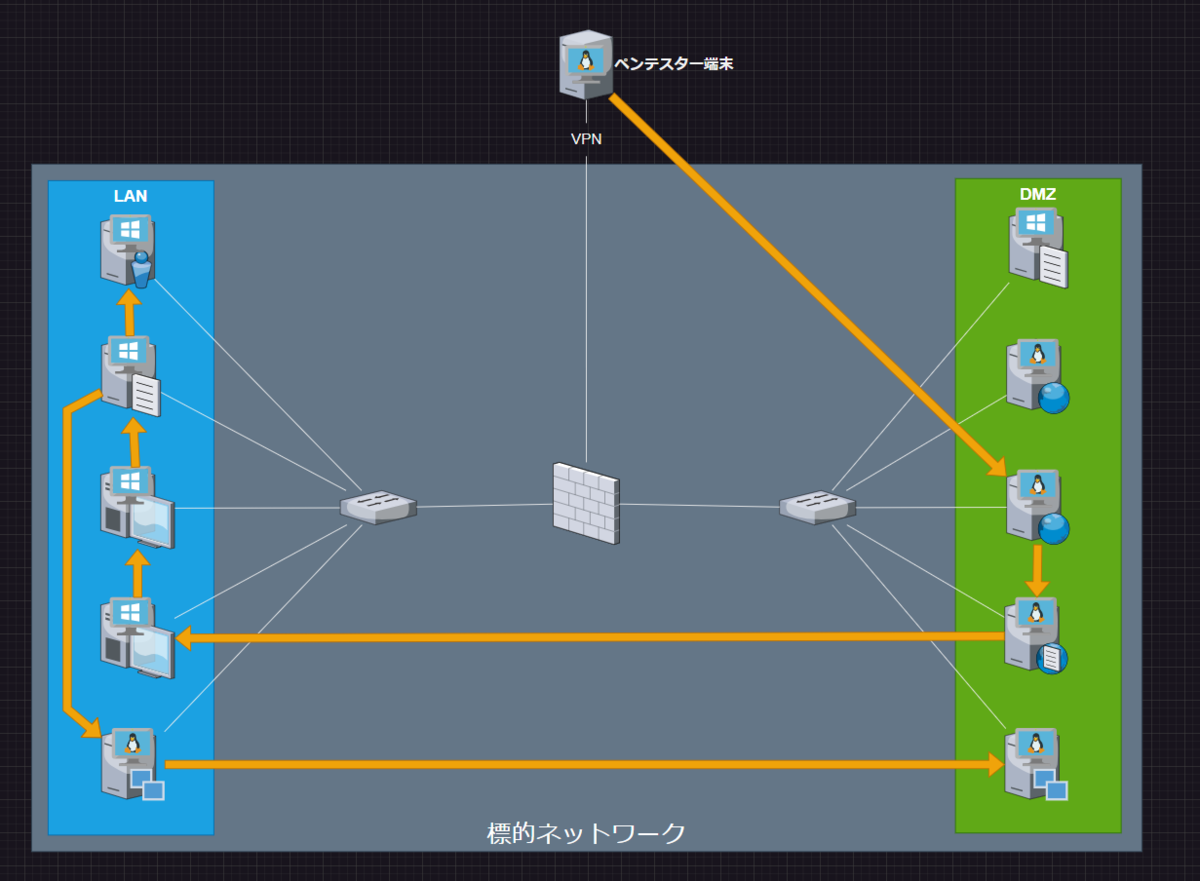
Task: Select the LAN Windows server with document badge
Action: 131,375
